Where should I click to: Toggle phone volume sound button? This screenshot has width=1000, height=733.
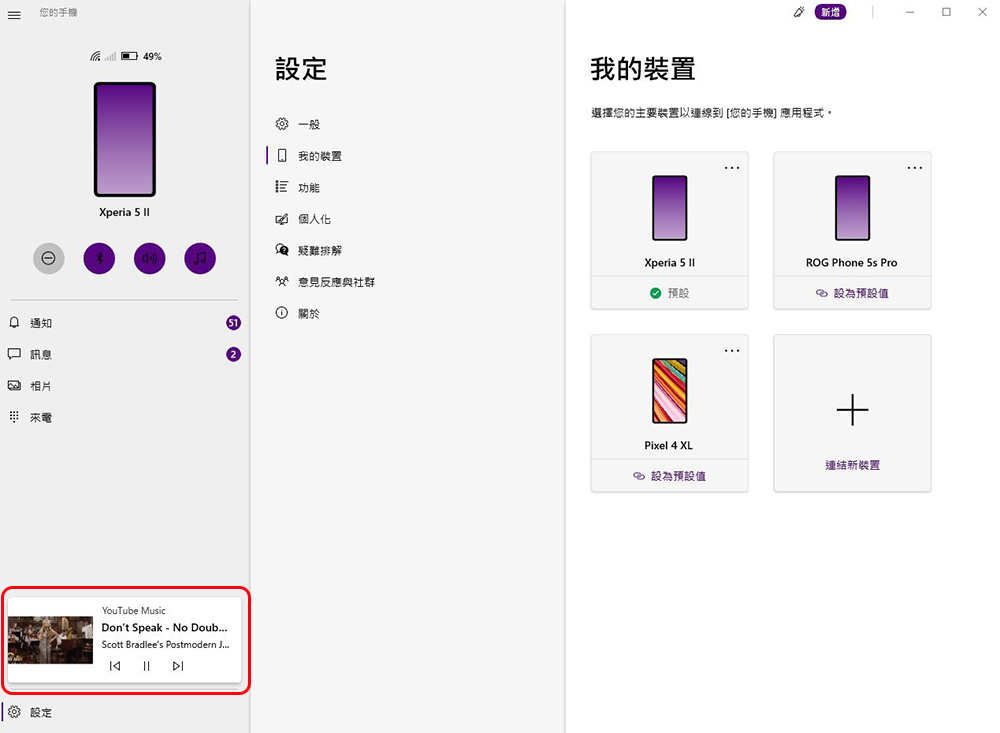(x=149, y=258)
